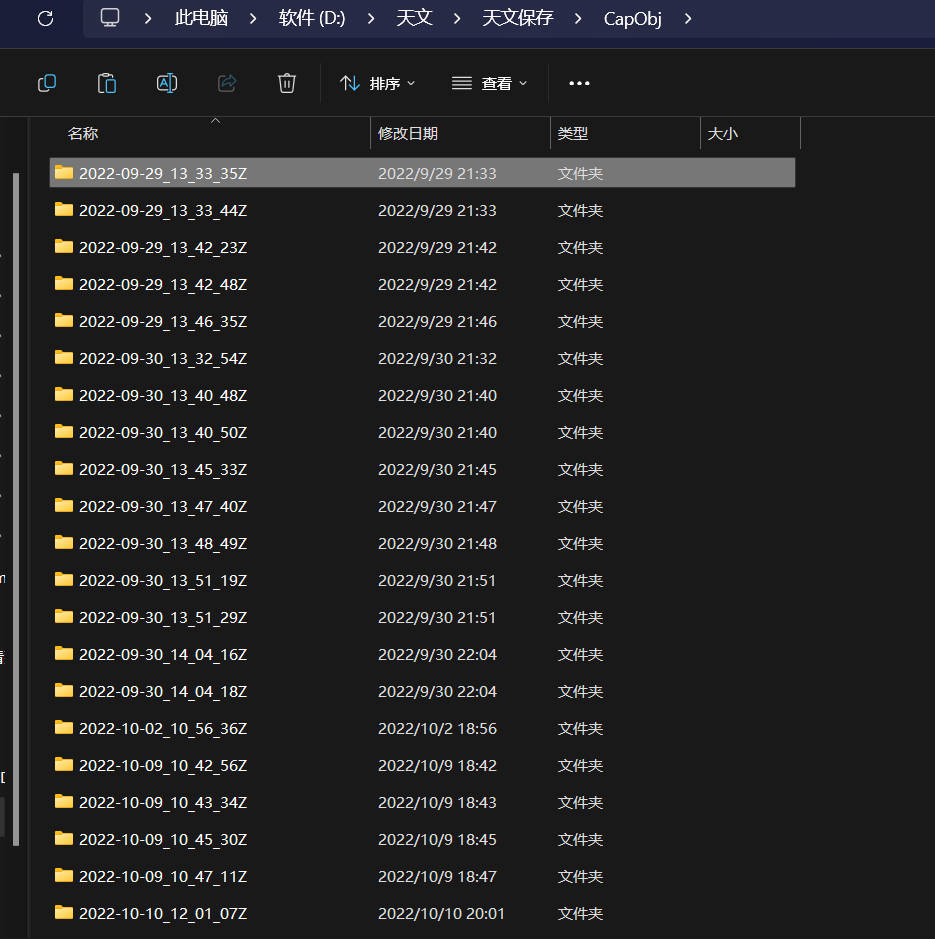The width and height of the screenshot is (935, 939).
Task: Click the refresh icon in address bar
Action: point(45,18)
